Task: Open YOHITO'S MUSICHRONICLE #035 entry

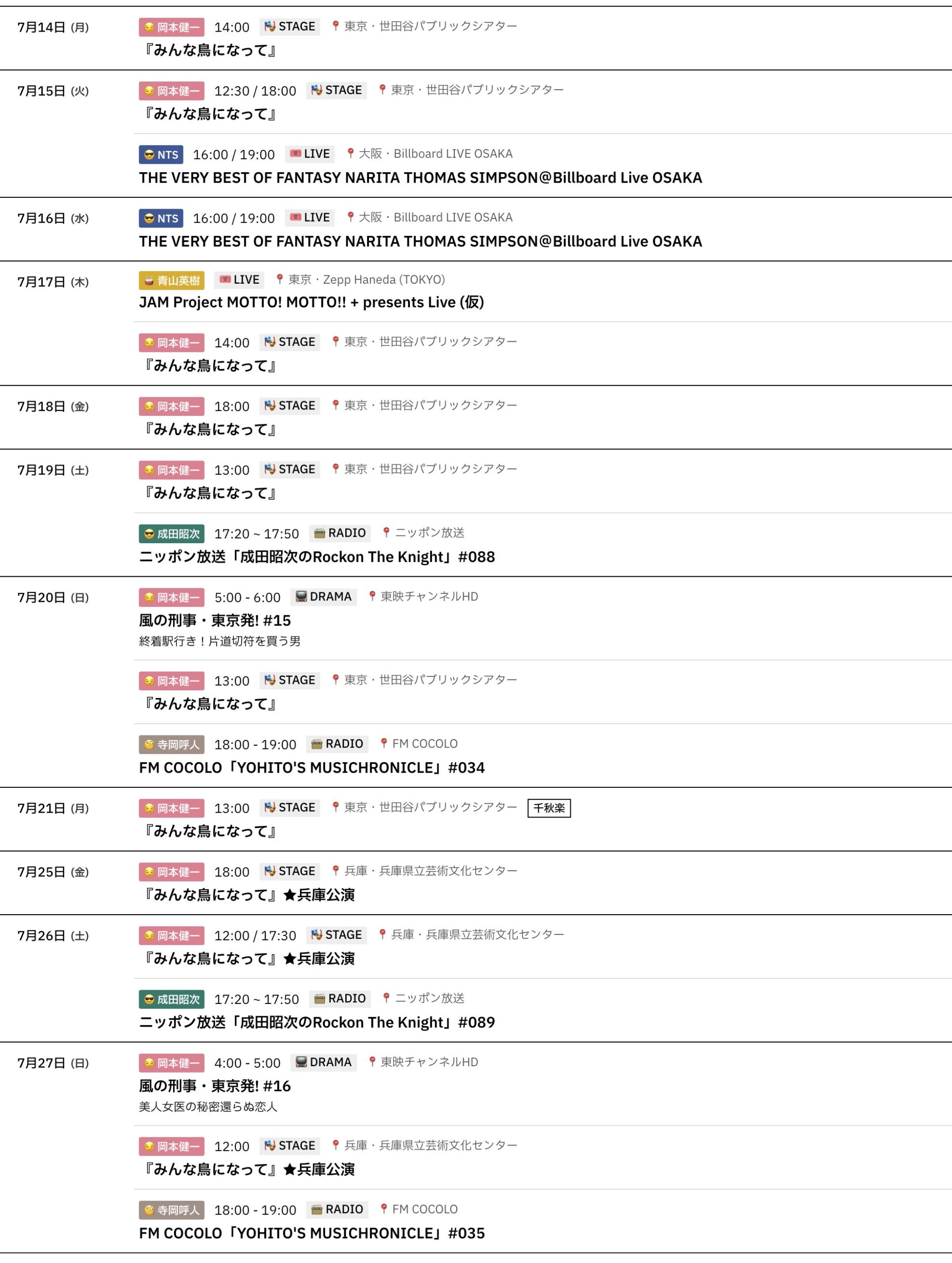Action: pyautogui.click(x=312, y=1233)
